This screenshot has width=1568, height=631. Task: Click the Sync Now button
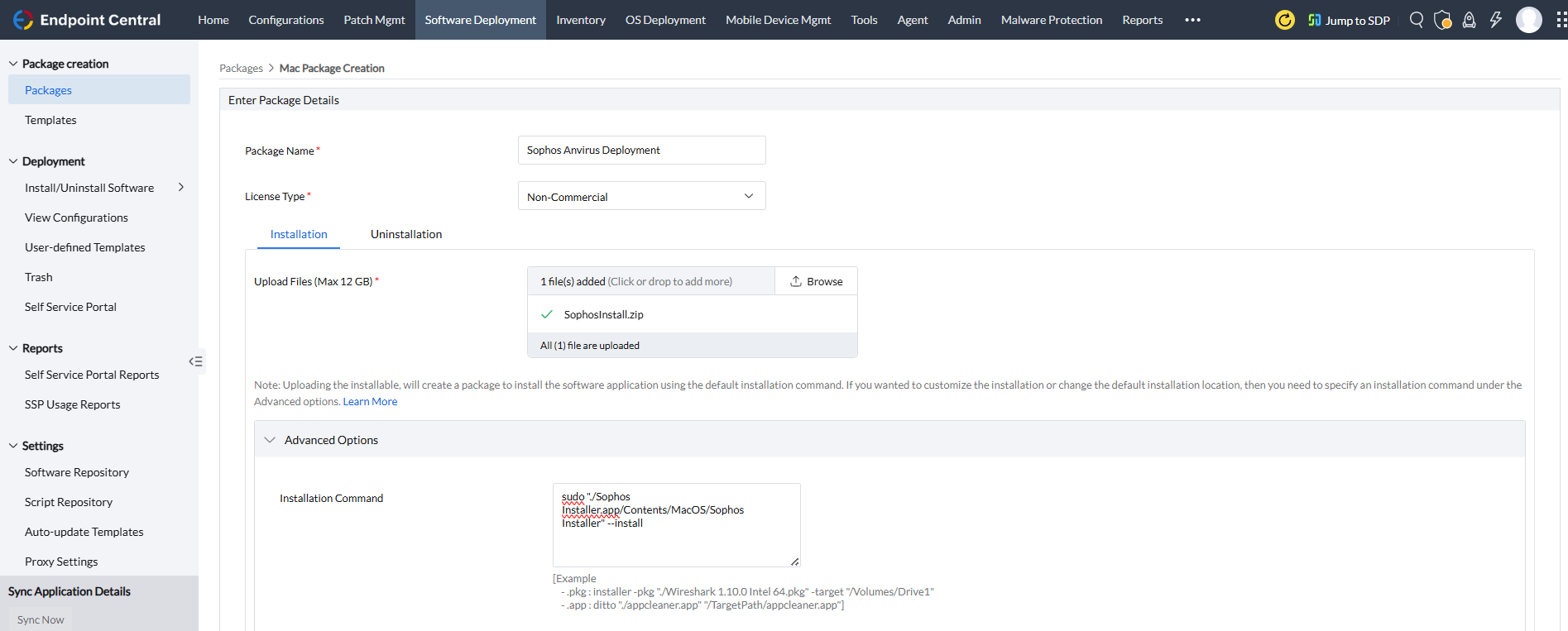[x=41, y=619]
